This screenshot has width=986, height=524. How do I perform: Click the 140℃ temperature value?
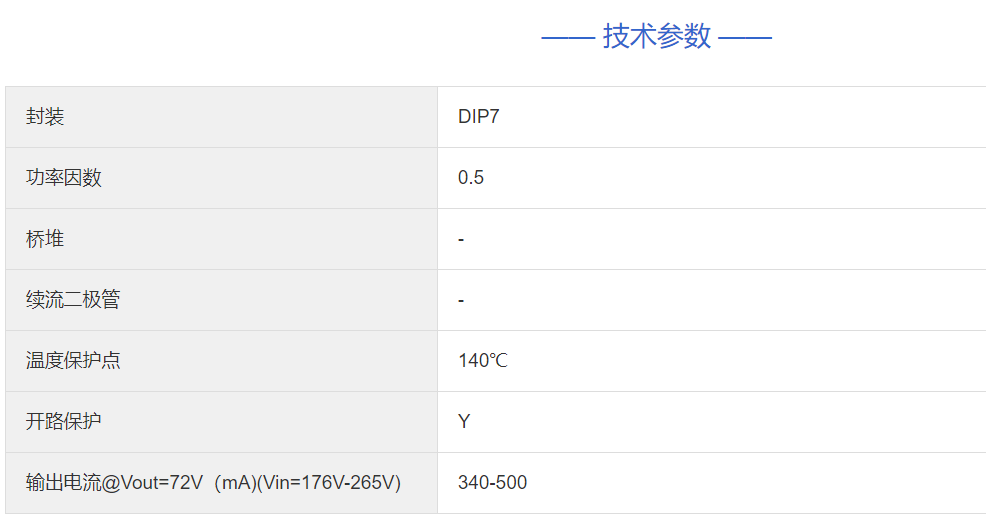click(x=482, y=361)
